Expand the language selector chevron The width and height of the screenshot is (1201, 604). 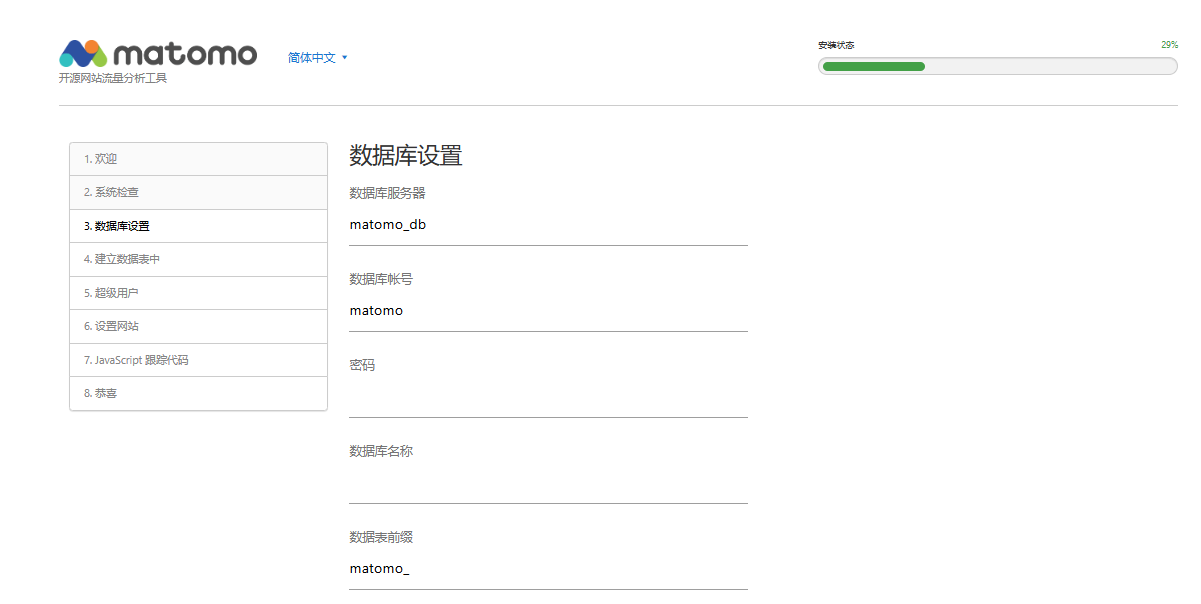[x=345, y=57]
